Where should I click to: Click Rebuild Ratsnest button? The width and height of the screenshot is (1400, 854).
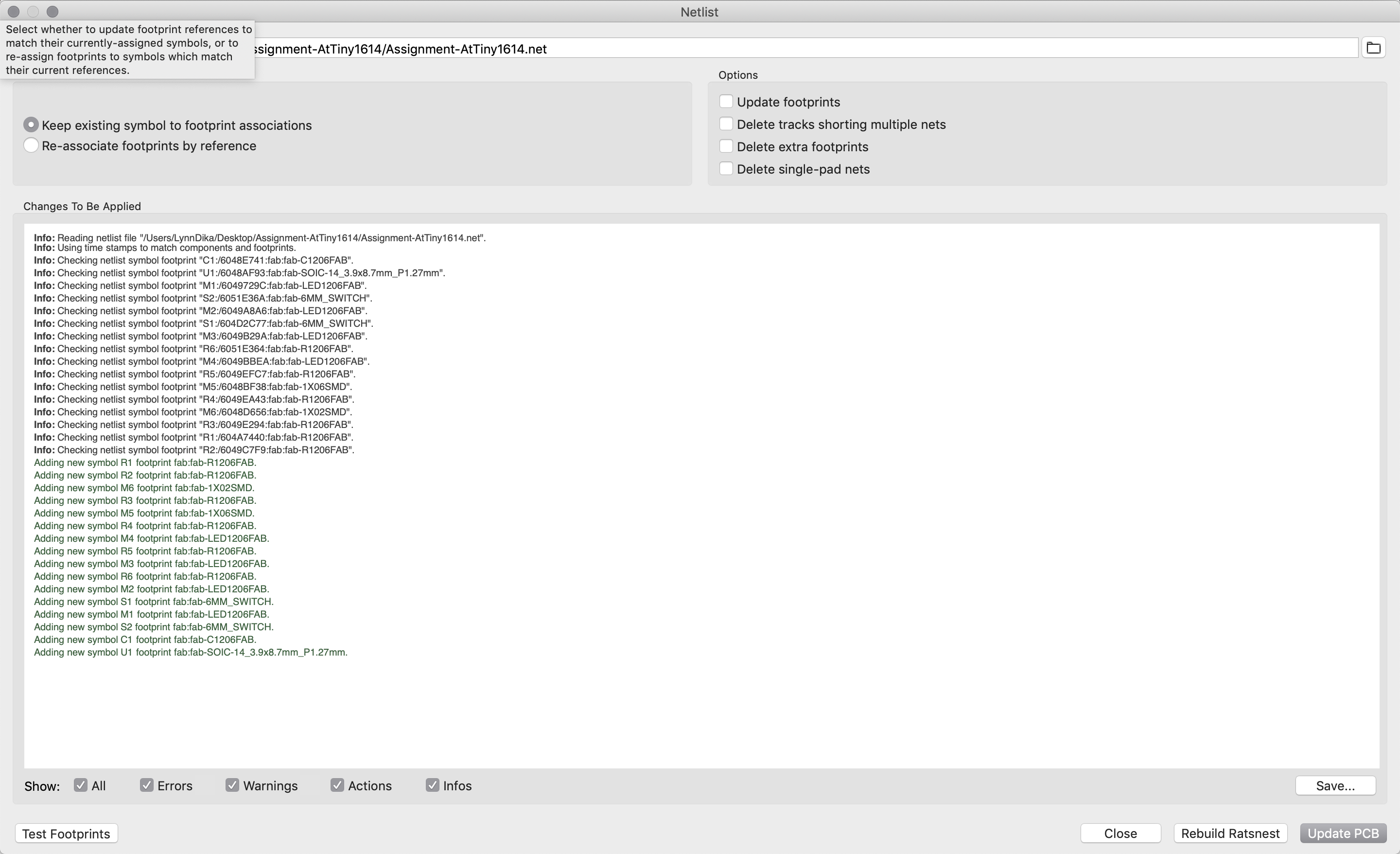pos(1230,834)
